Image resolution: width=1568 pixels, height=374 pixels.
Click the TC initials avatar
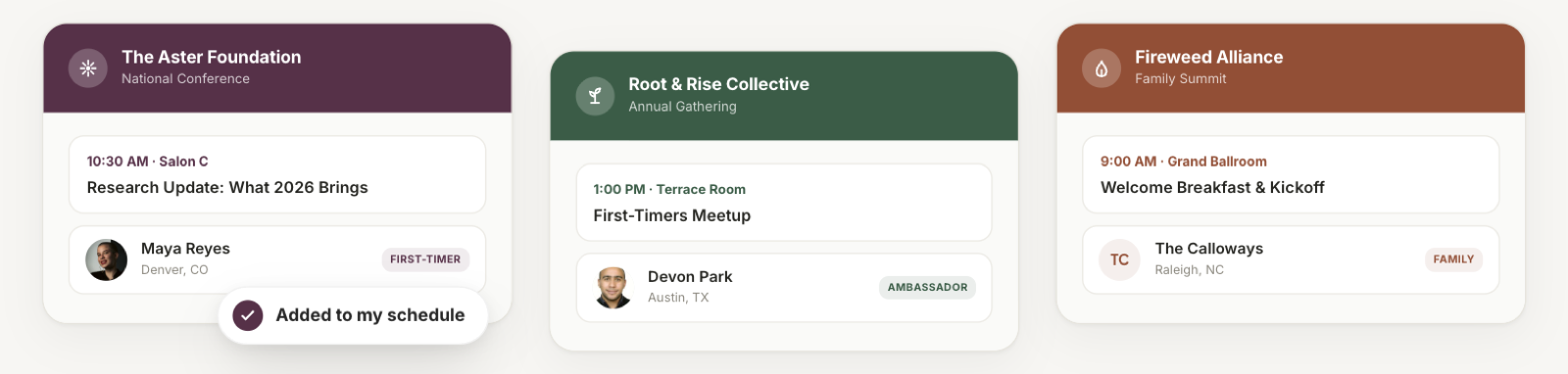(1119, 259)
